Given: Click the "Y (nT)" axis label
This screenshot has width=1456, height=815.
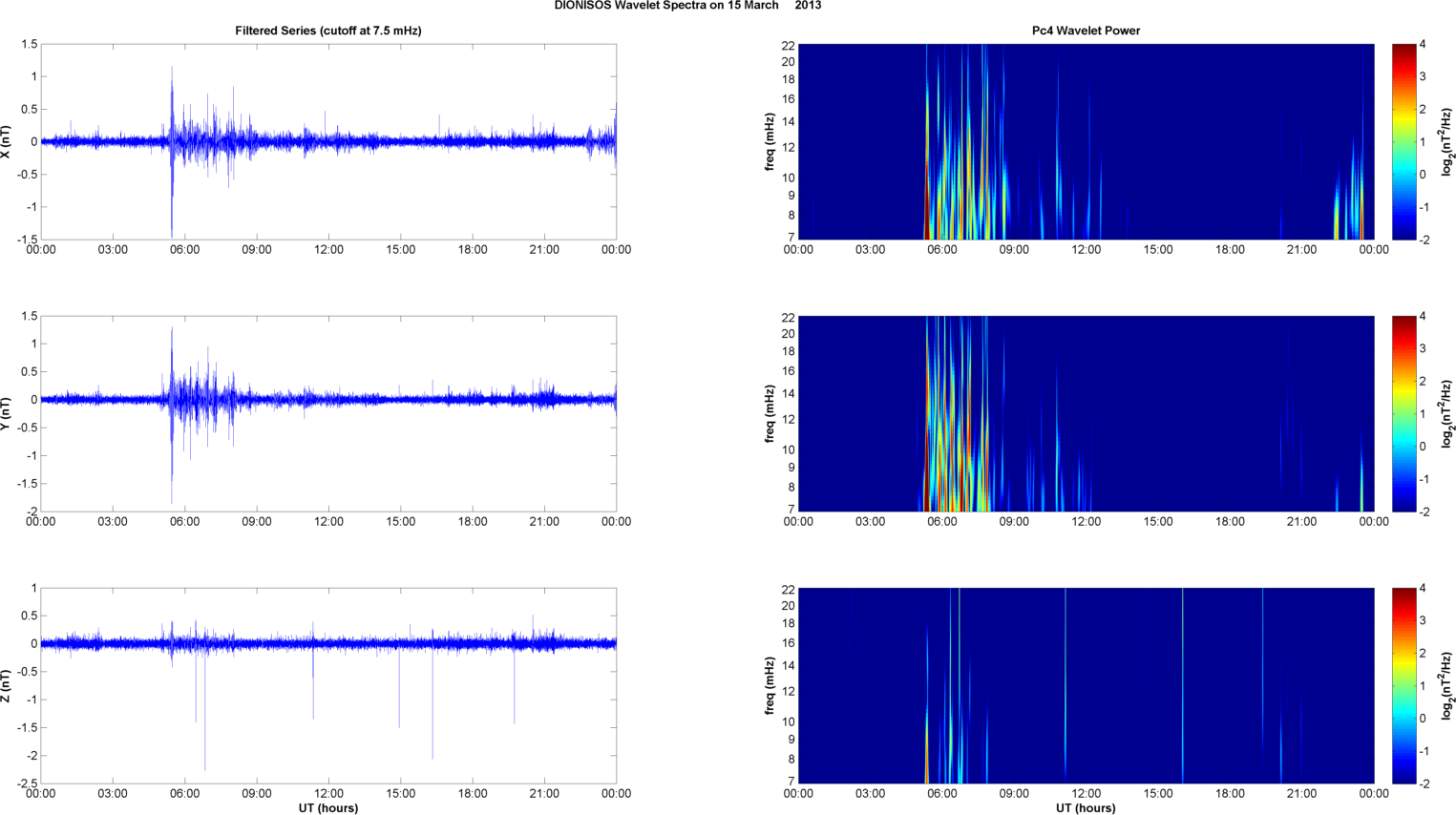Looking at the screenshot, I should tap(6, 413).
